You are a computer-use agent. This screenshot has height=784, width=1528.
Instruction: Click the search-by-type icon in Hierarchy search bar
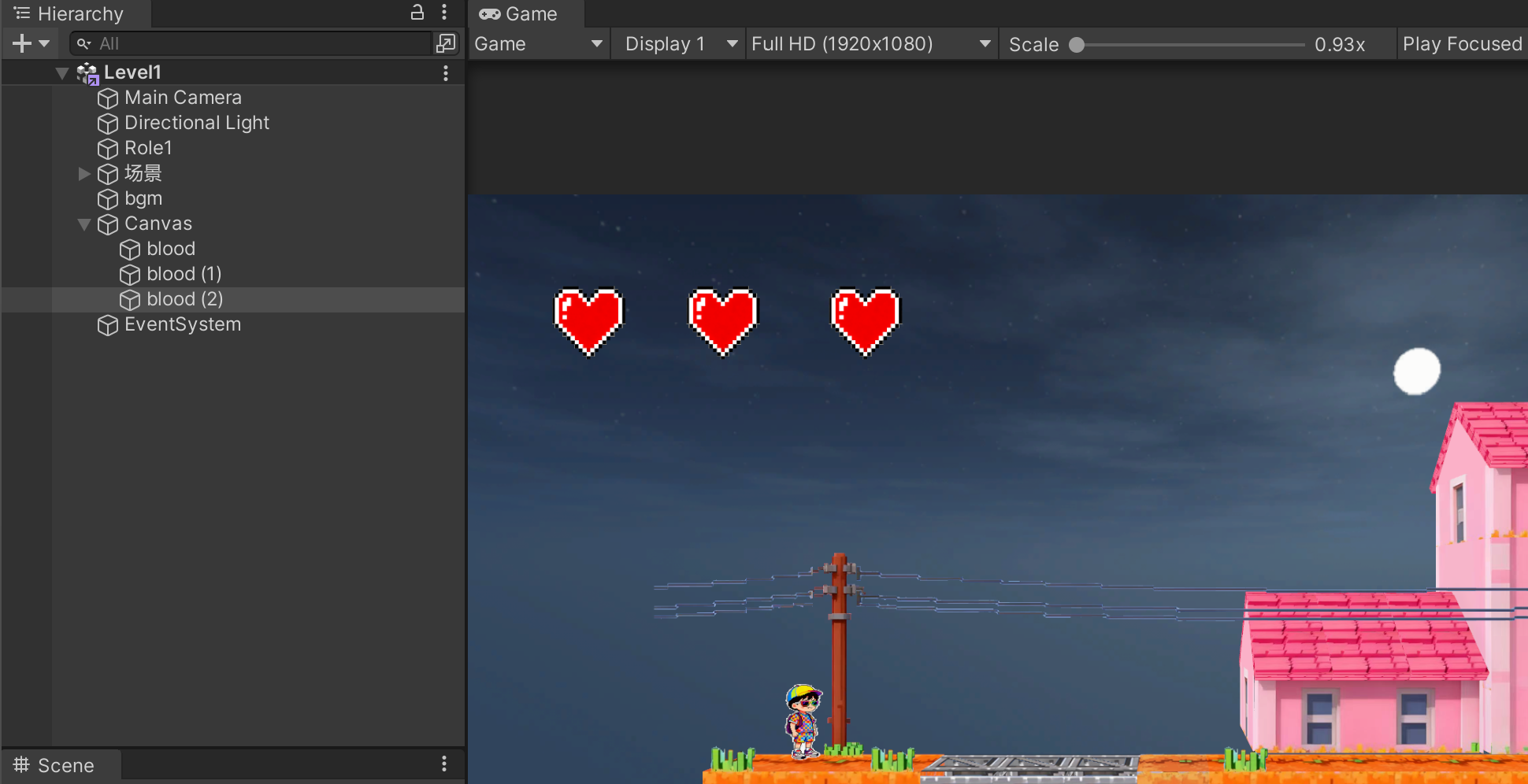click(x=446, y=44)
